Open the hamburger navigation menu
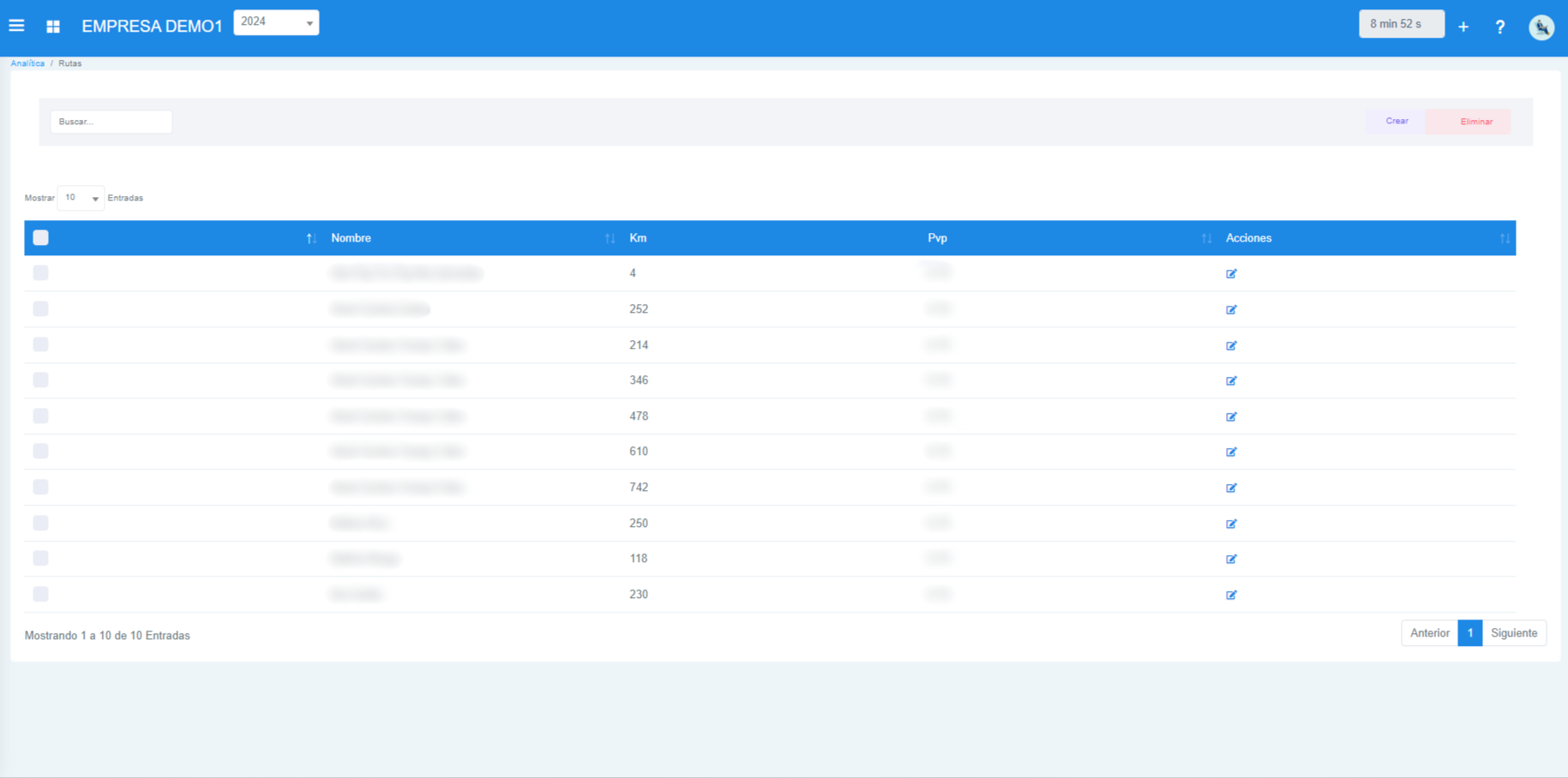The image size is (1568, 778). click(16, 26)
